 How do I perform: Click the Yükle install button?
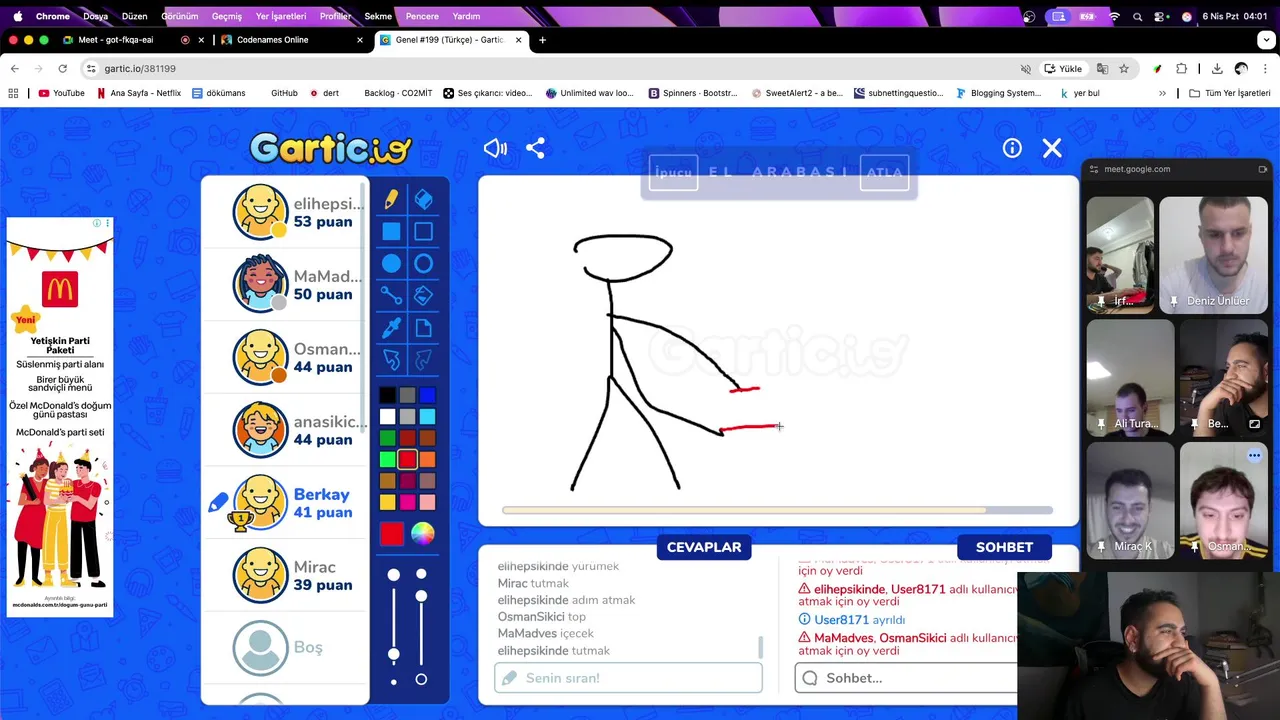point(1063,69)
